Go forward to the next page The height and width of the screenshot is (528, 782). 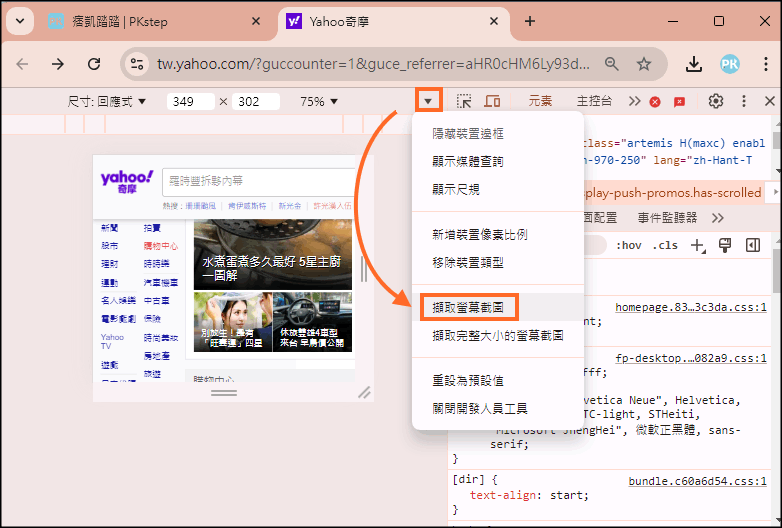click(x=58, y=64)
